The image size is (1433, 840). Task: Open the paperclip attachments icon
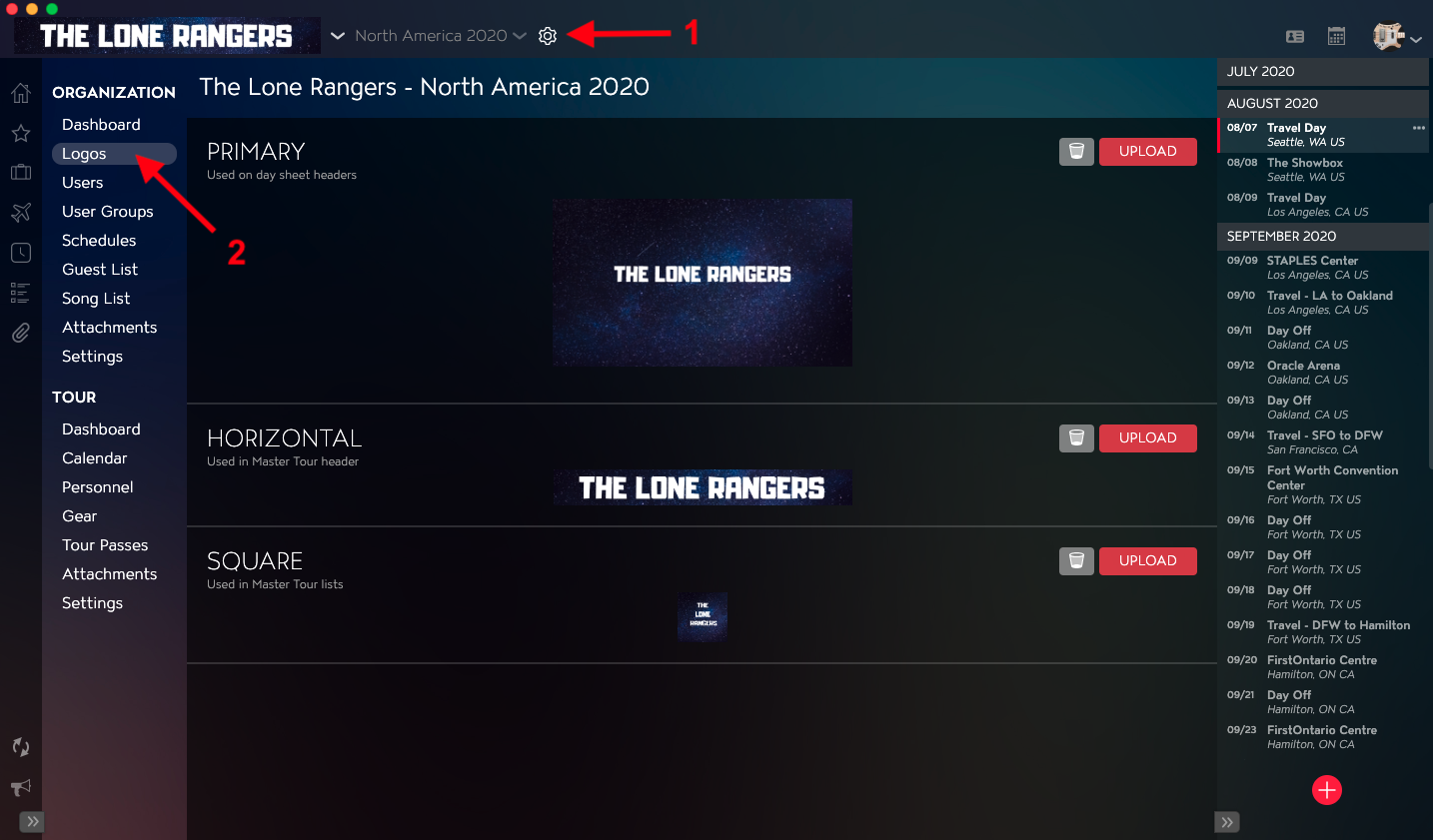[21, 333]
